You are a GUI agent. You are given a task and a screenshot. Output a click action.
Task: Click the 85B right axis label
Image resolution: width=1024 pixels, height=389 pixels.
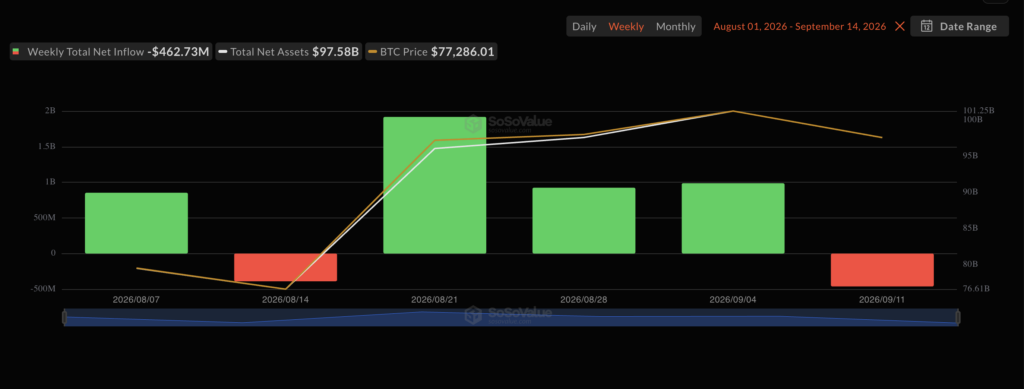(971, 228)
